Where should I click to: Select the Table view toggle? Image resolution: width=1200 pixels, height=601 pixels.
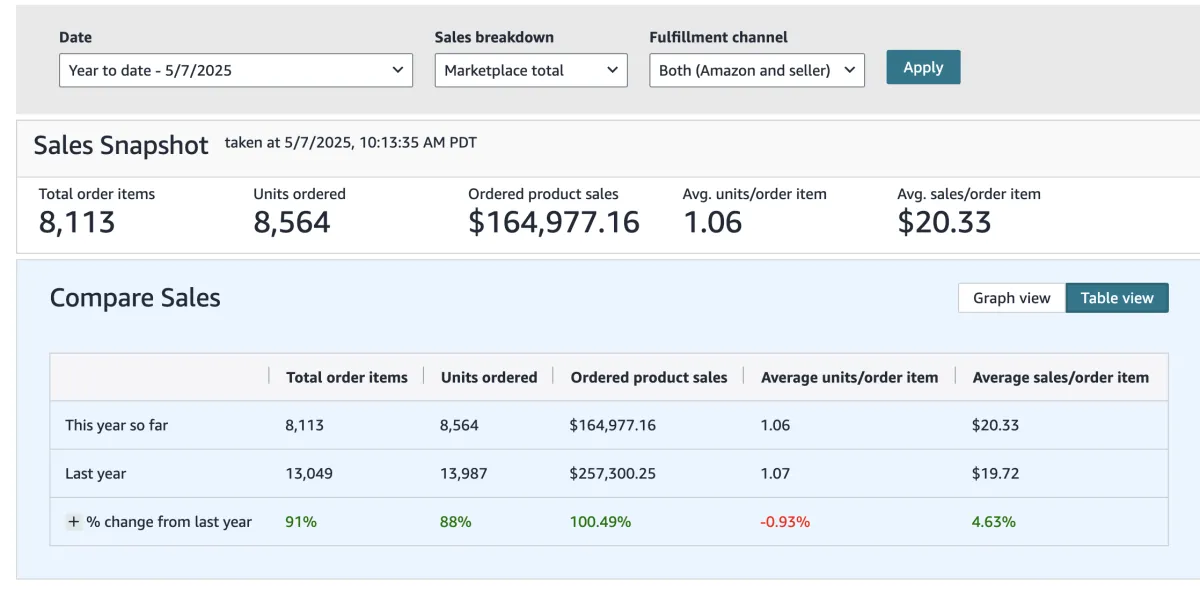1117,298
